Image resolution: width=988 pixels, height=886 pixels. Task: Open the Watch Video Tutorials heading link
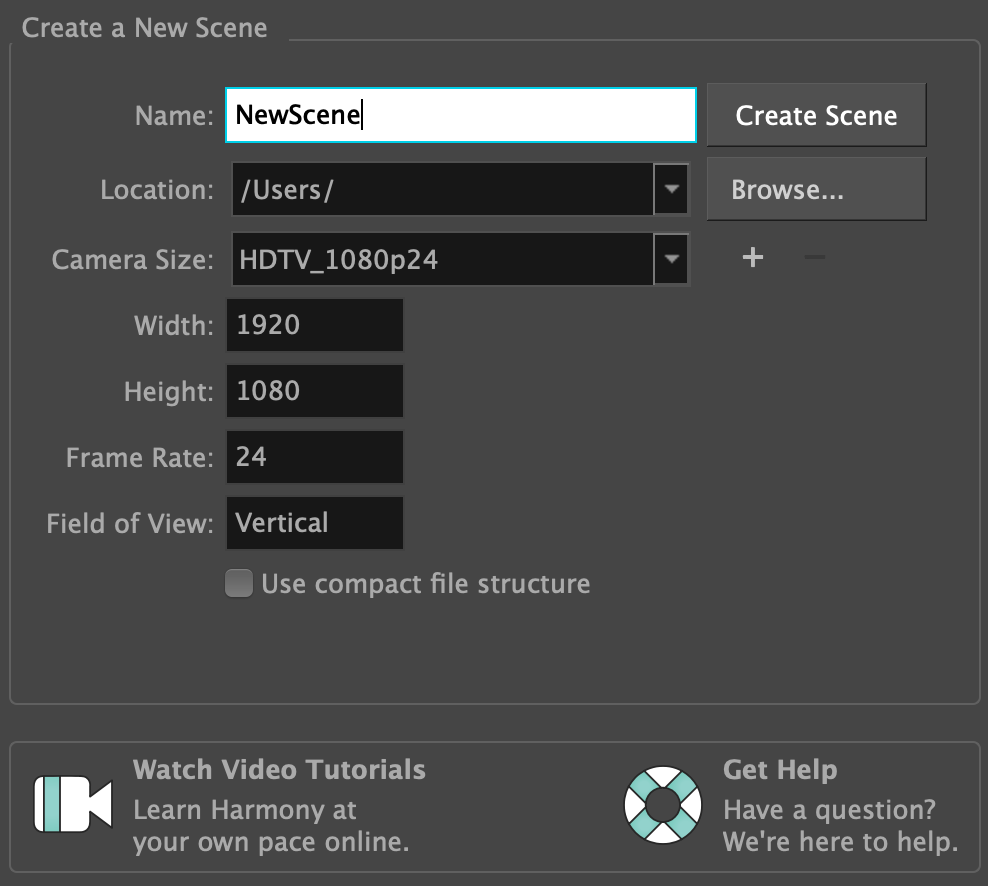coord(279,770)
